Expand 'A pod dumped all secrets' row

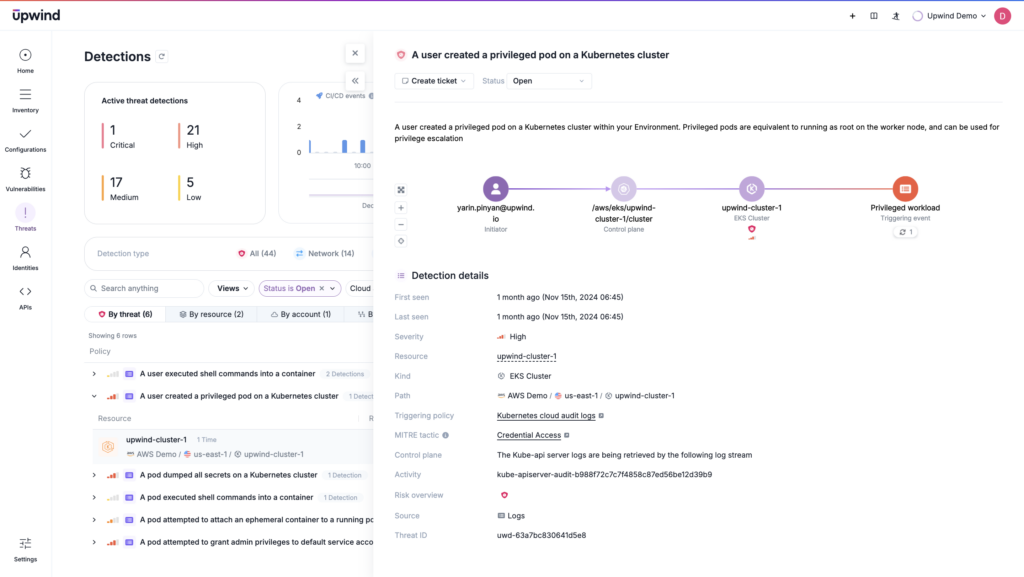pyautogui.click(x=94, y=475)
